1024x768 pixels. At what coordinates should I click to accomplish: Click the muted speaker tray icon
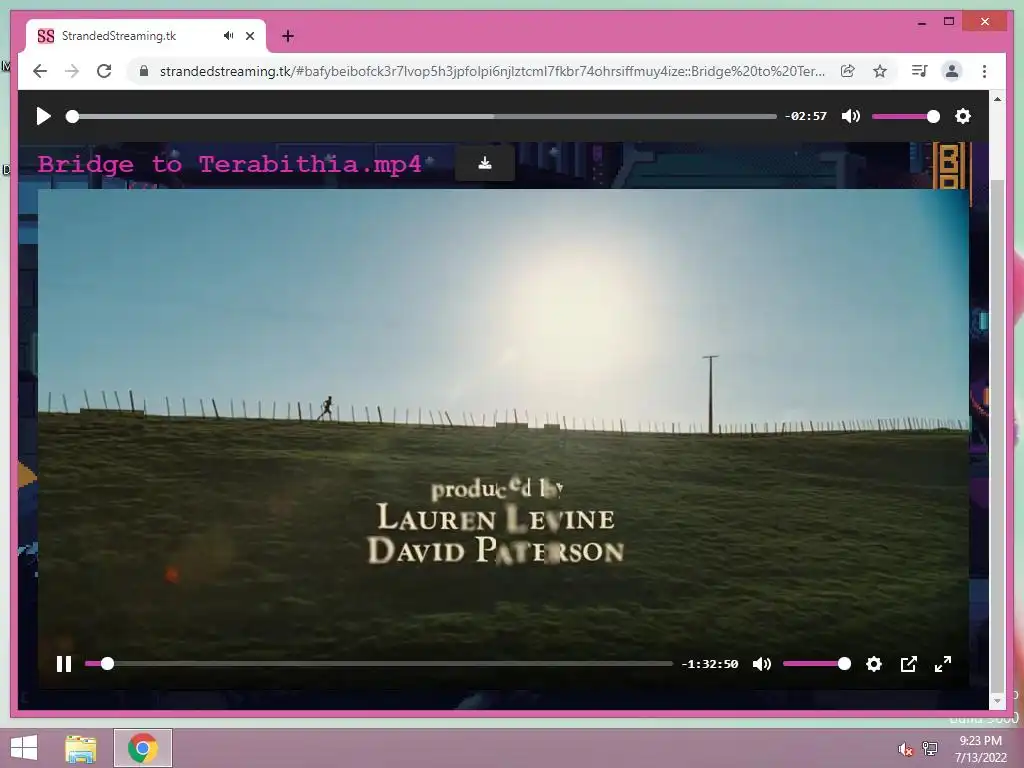pos(905,749)
